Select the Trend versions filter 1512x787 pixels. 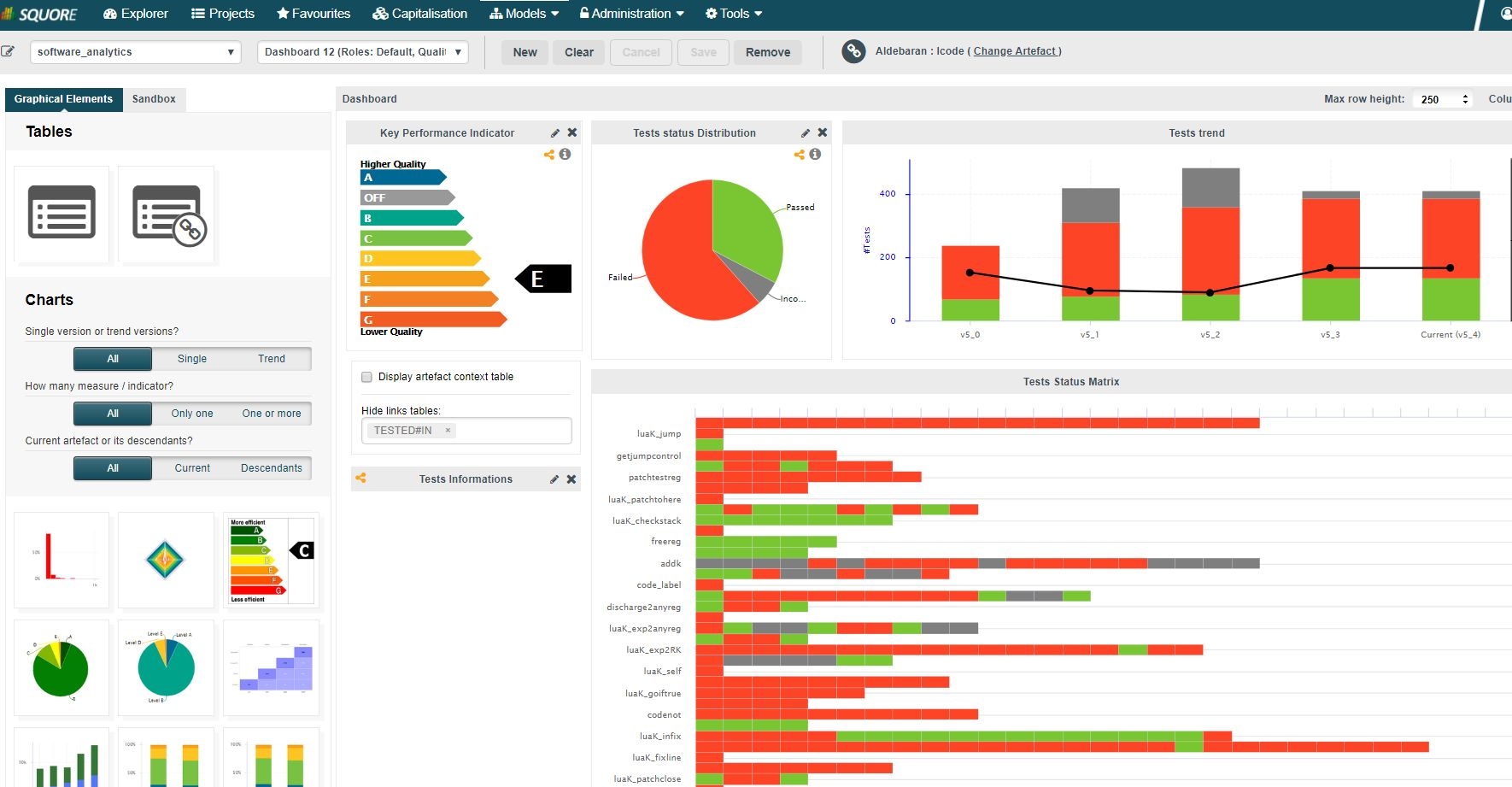(x=272, y=359)
